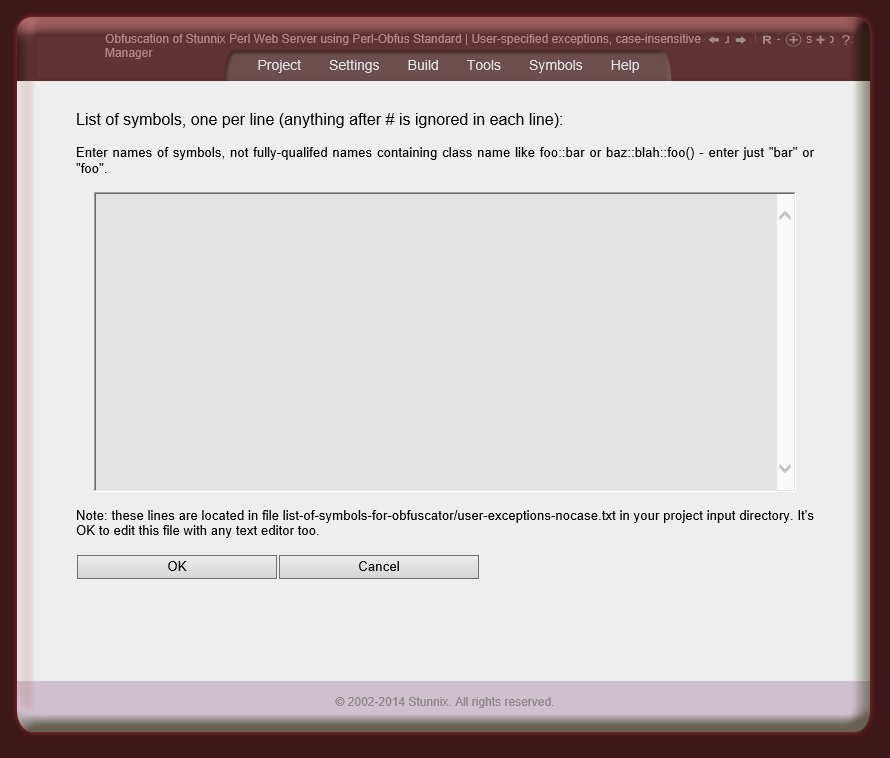The image size is (890, 758).
Task: Click the scrollbar down arrow of the text area
Action: [785, 468]
